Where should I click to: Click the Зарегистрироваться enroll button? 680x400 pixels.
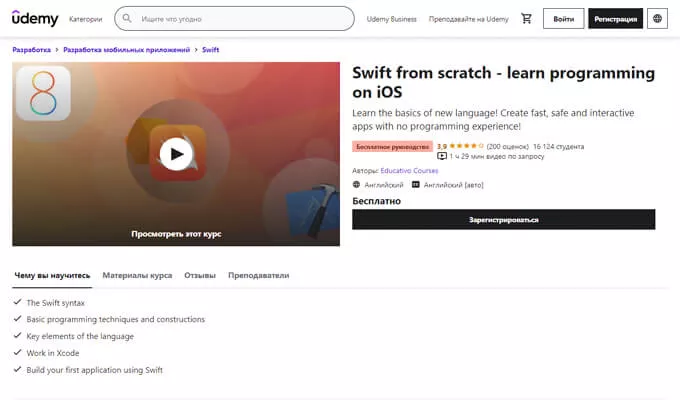(503, 220)
